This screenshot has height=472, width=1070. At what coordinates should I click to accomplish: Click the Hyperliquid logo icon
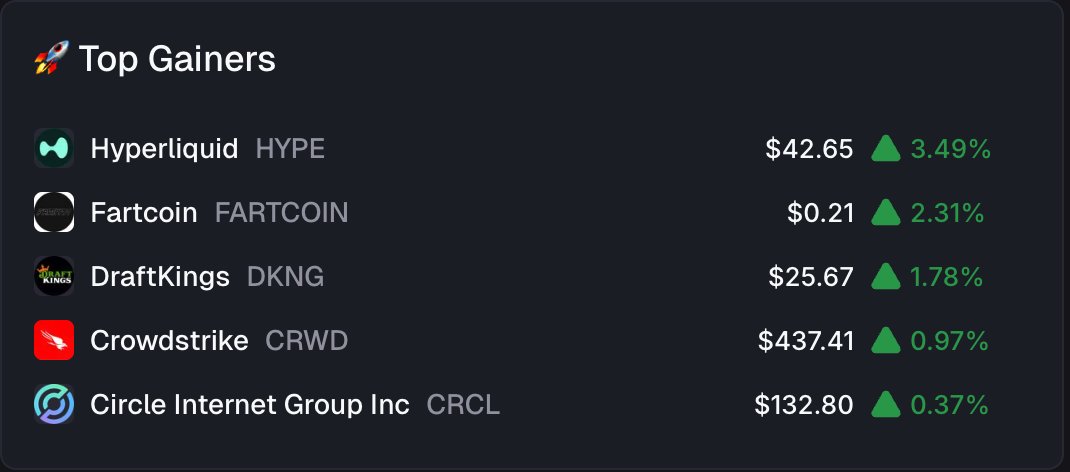(x=54, y=149)
